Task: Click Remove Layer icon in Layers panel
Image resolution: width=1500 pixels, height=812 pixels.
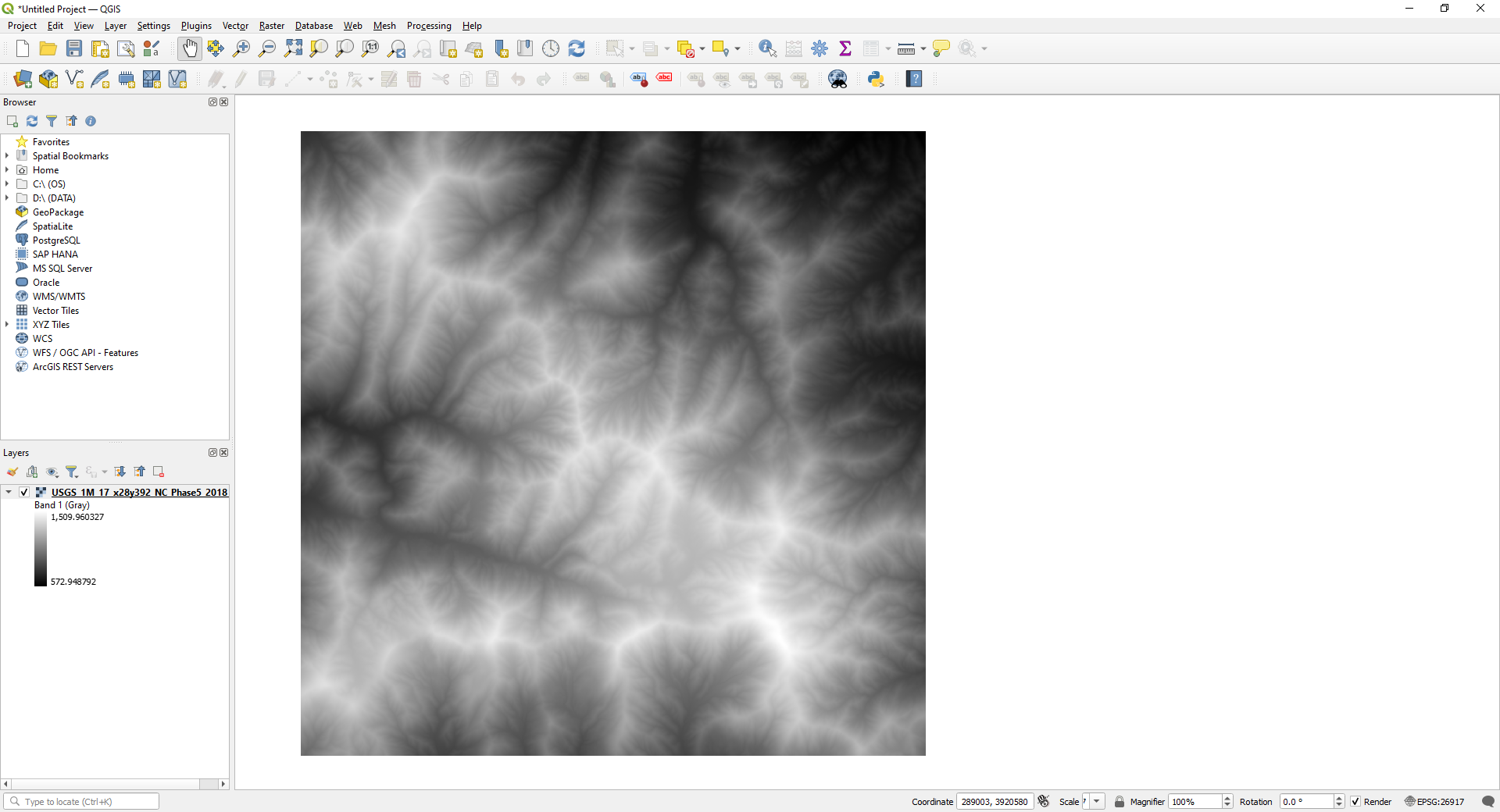Action: (x=159, y=472)
